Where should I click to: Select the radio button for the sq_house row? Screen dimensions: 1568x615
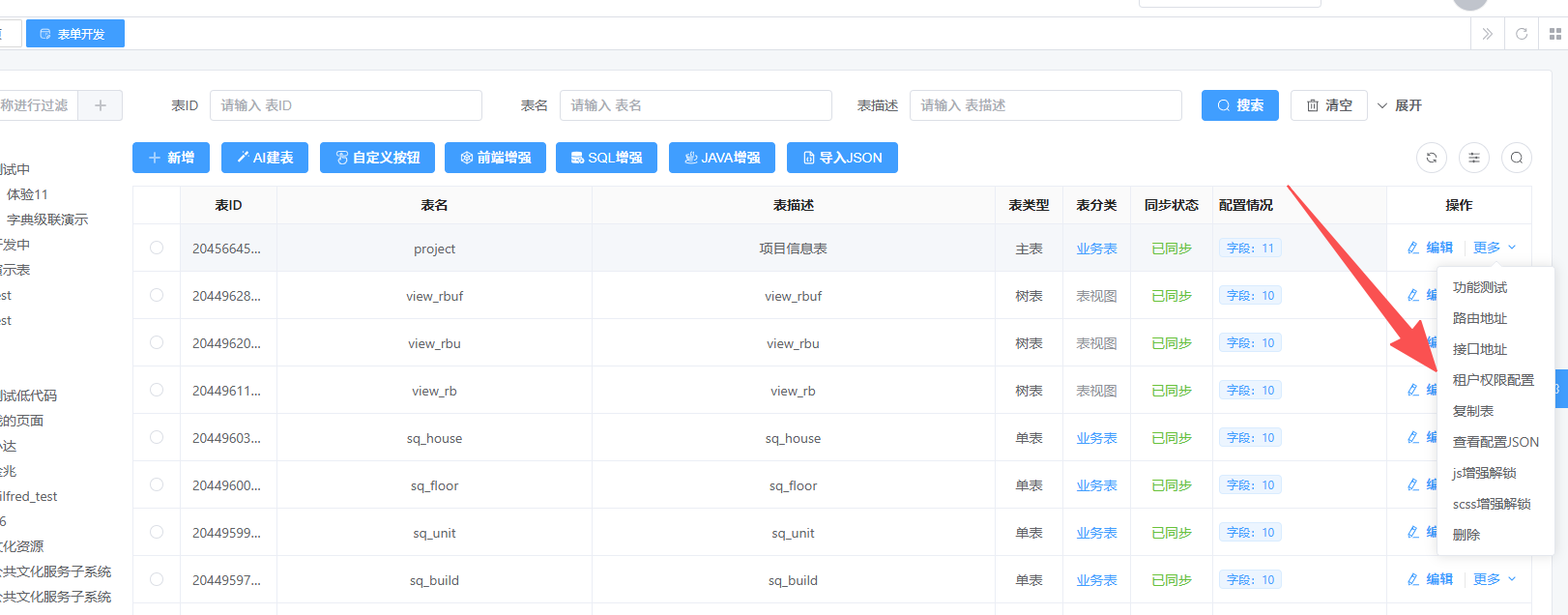click(x=157, y=438)
